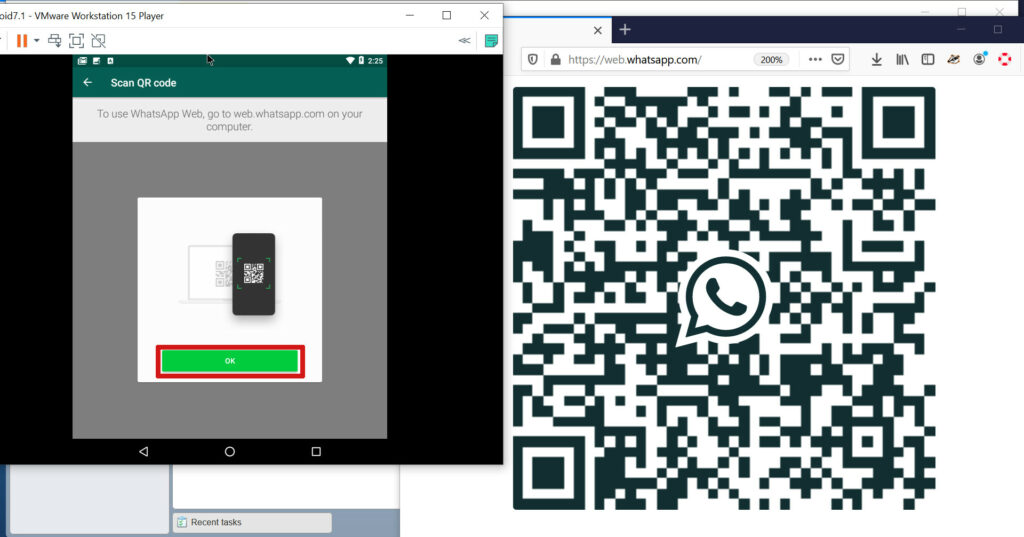Click the red lifebuoy extension icon
1024x537 pixels.
point(1004,59)
